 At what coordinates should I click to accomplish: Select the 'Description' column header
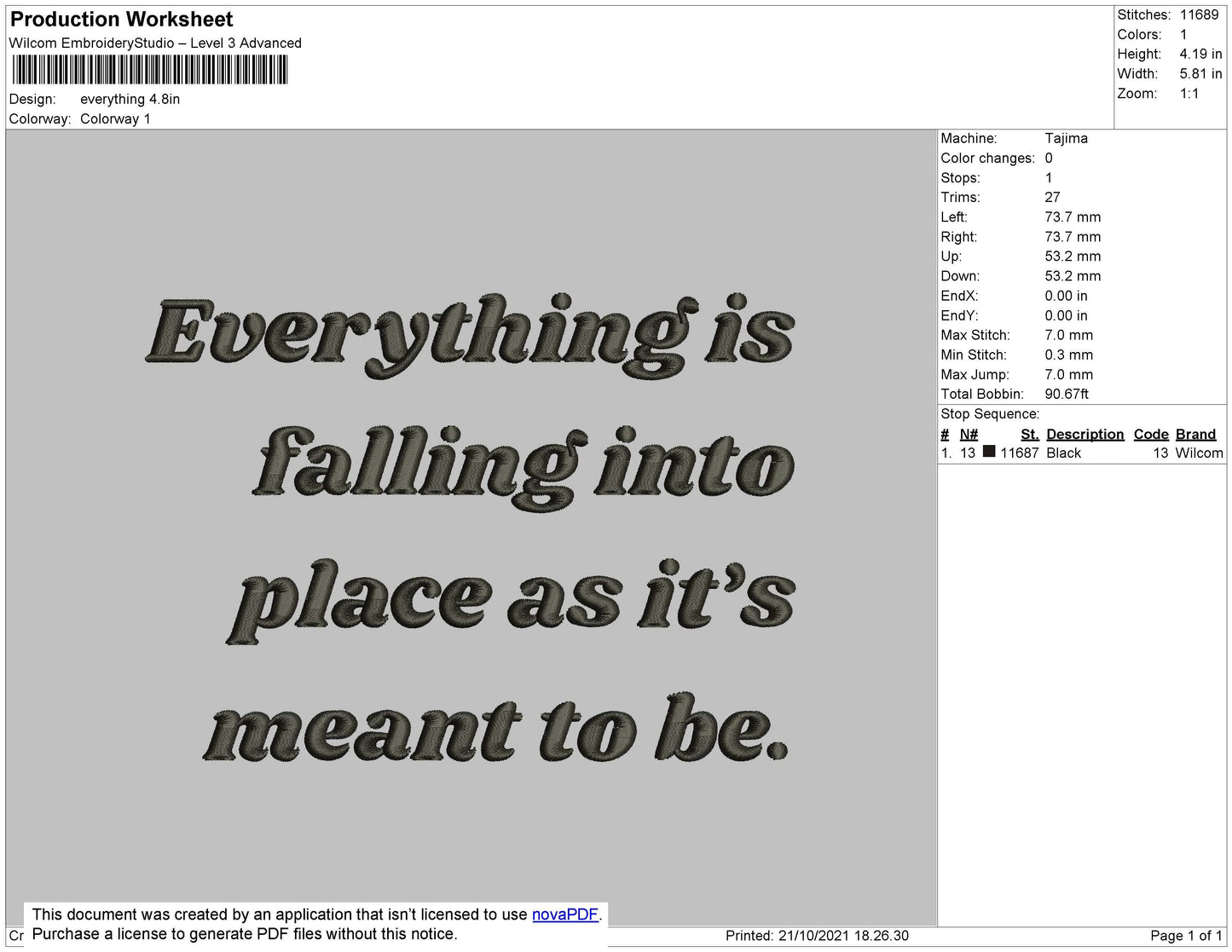click(x=1085, y=434)
